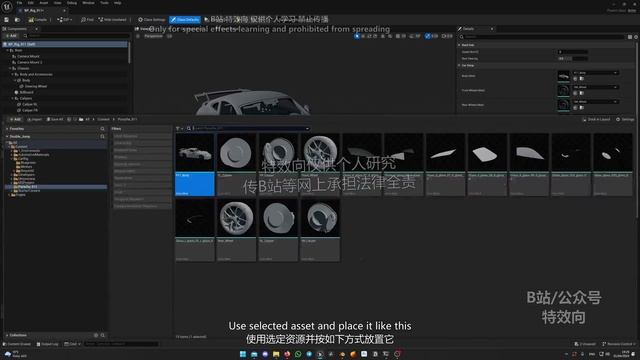Click the Favorites search icon
640x360 pixels.
[x=102, y=129]
